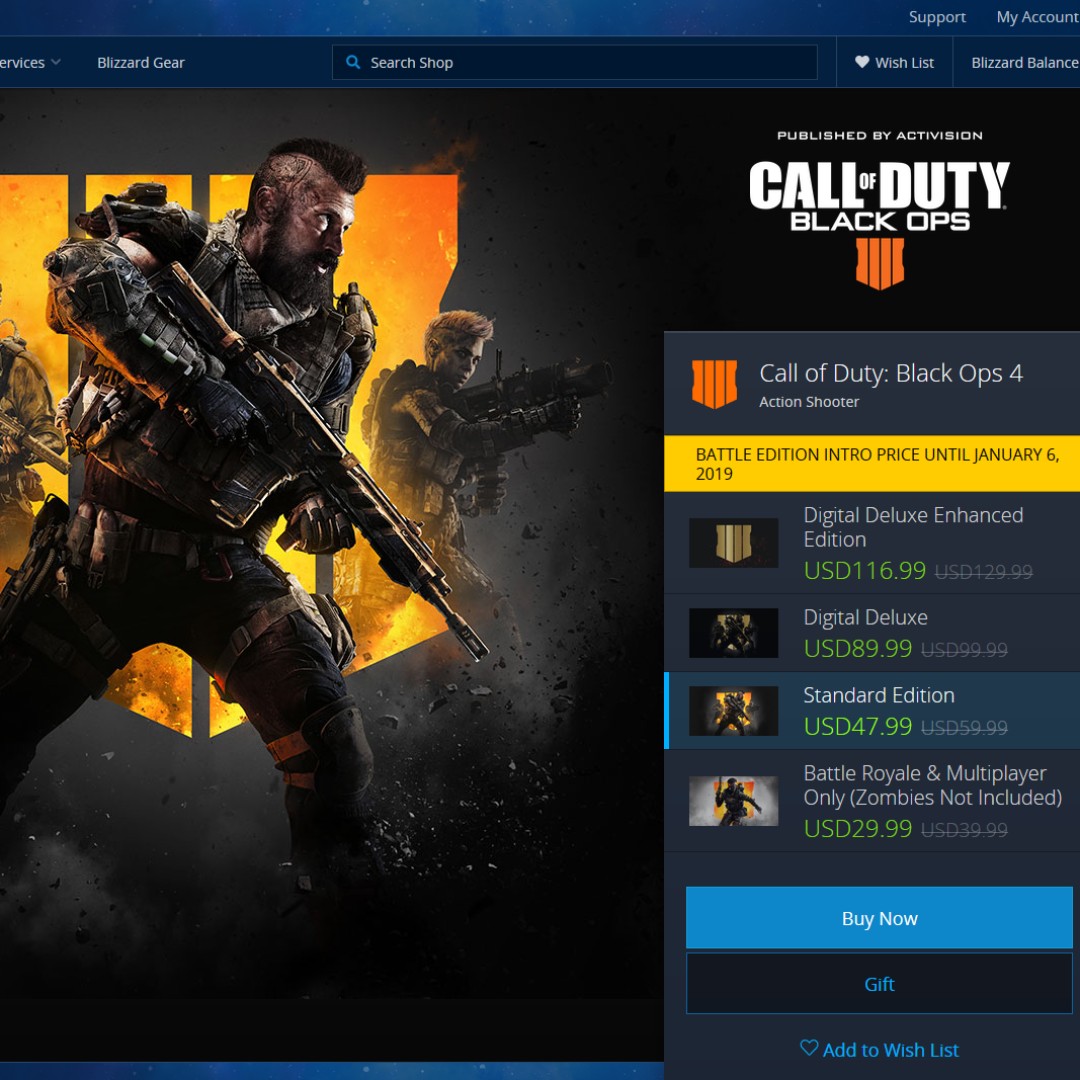The image size is (1080, 1080).
Task: Click the Call of Duty: Black Ops 4 title
Action: pyautogui.click(x=891, y=373)
